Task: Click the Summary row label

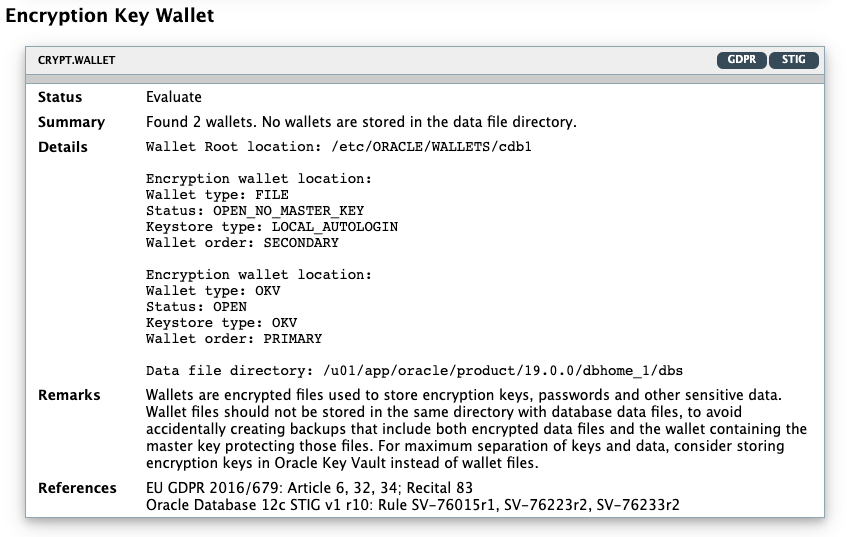Action: [x=71, y=122]
